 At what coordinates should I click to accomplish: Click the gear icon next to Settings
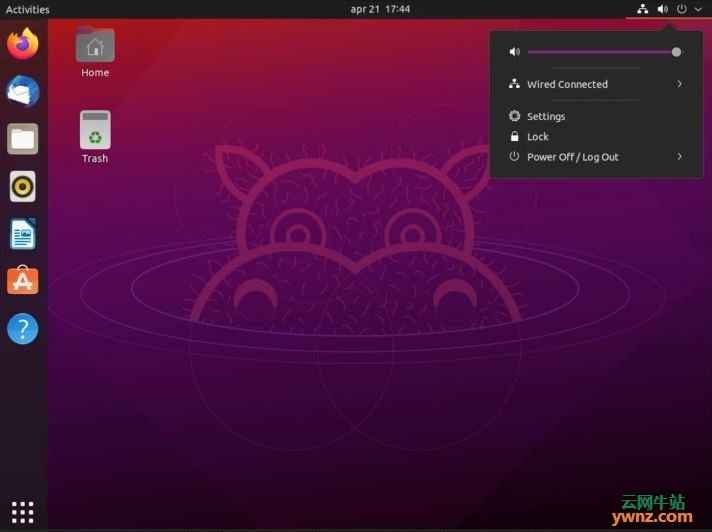(x=514, y=116)
